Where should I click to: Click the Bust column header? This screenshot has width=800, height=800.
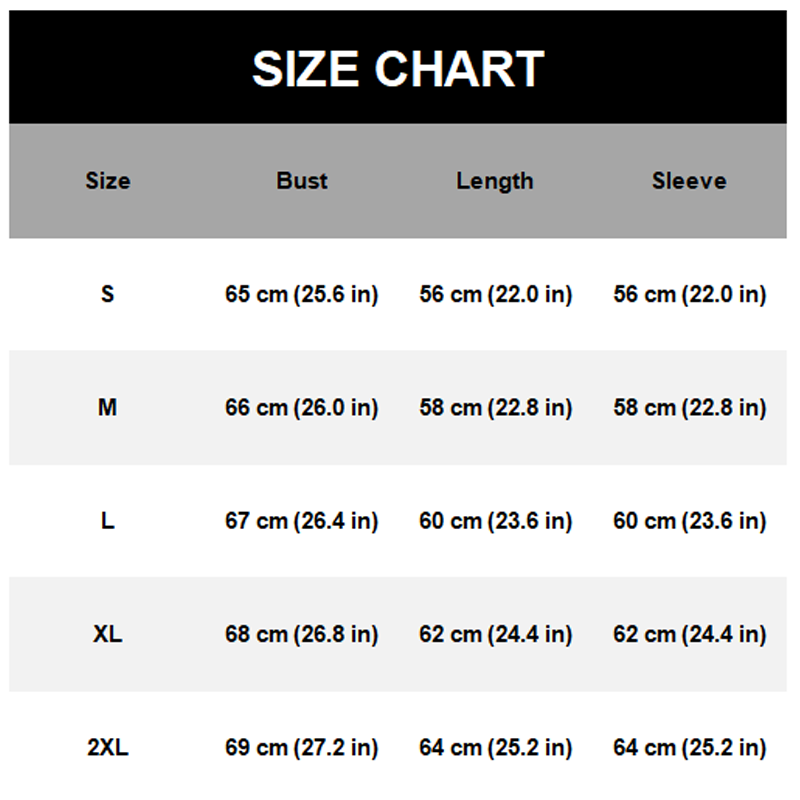[x=302, y=181]
